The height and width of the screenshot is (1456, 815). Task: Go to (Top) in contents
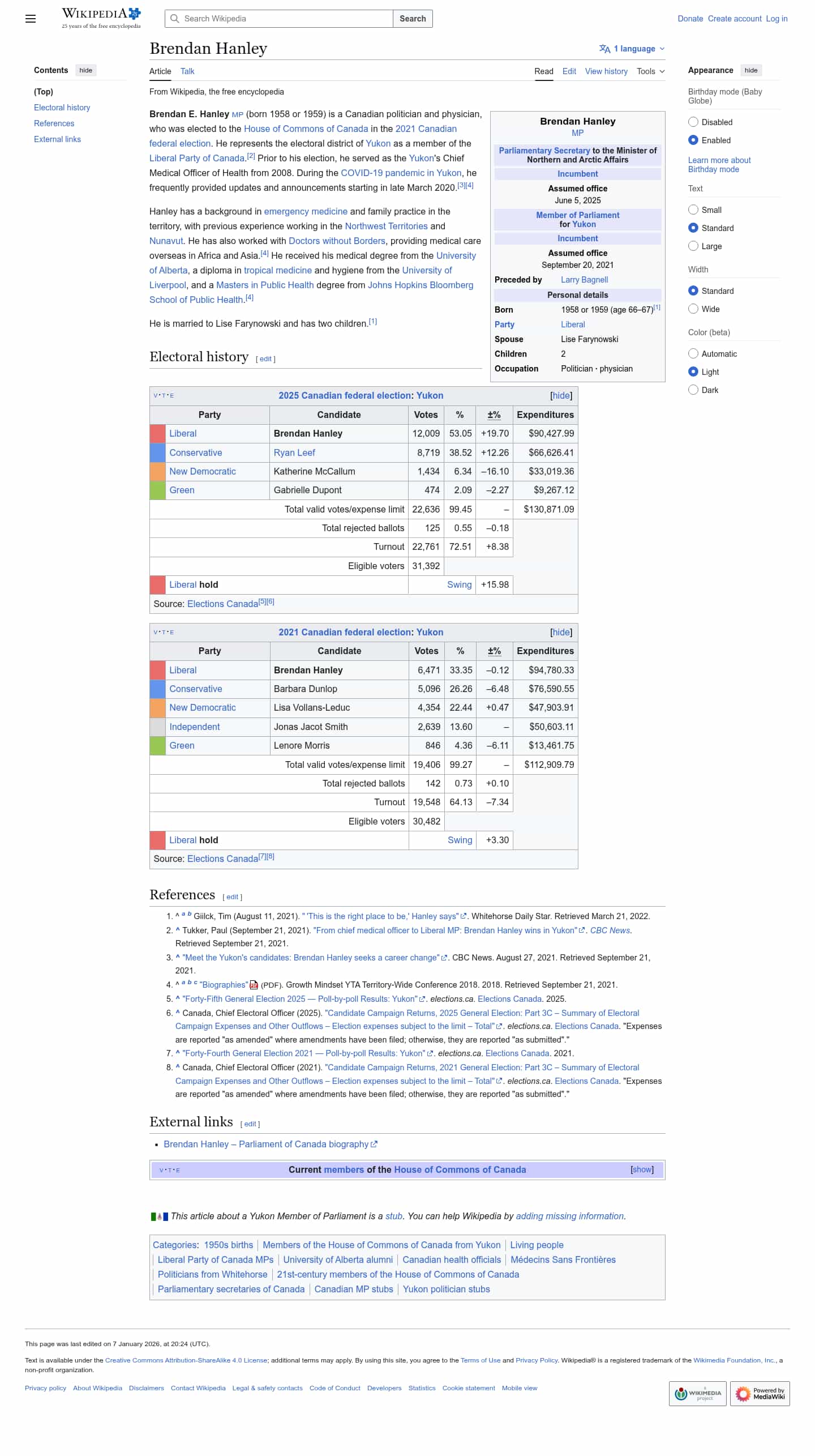[x=44, y=92]
